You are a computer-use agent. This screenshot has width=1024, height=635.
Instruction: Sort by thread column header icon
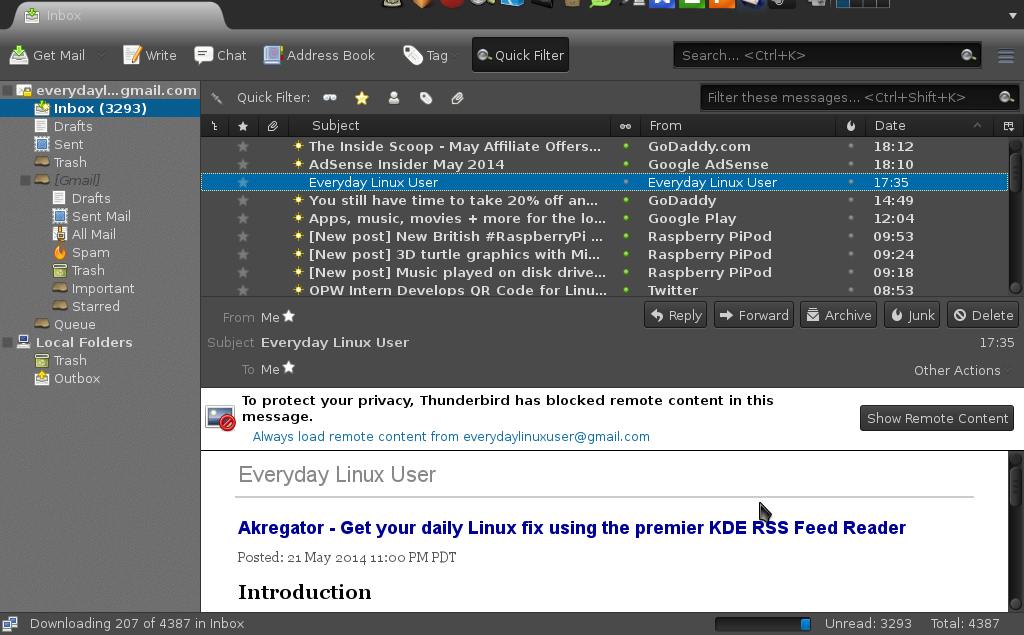point(214,125)
